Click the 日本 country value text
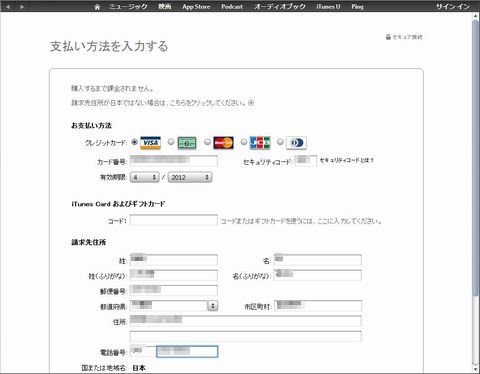Viewport: 480px width, 374px height. pos(139,368)
